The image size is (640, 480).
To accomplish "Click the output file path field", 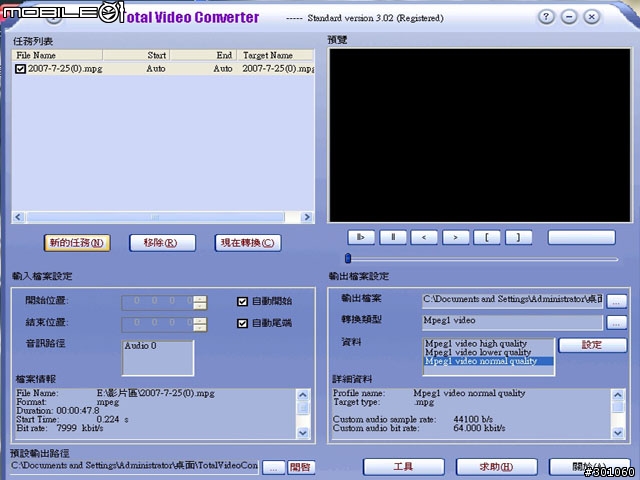I will pos(512,300).
